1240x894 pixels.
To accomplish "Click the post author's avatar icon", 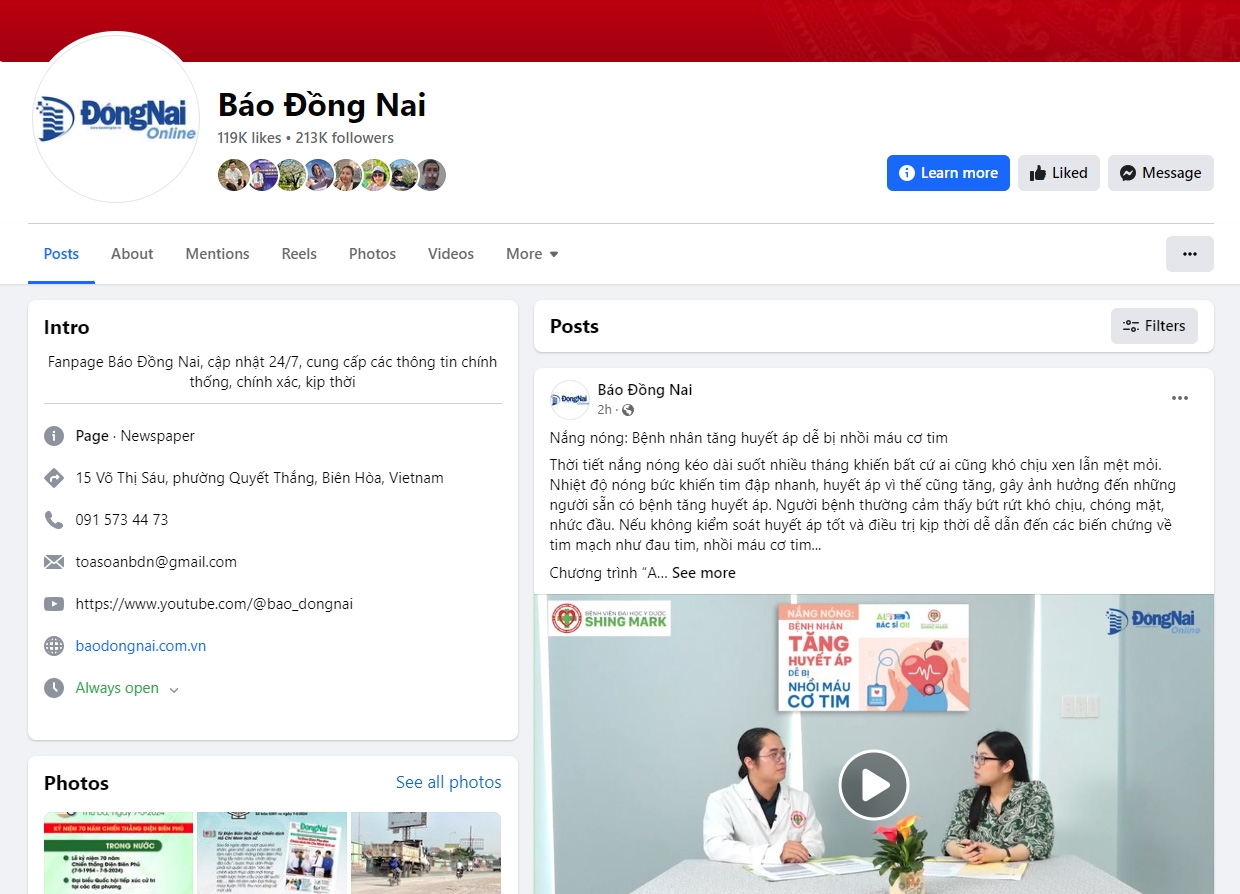I will [570, 400].
